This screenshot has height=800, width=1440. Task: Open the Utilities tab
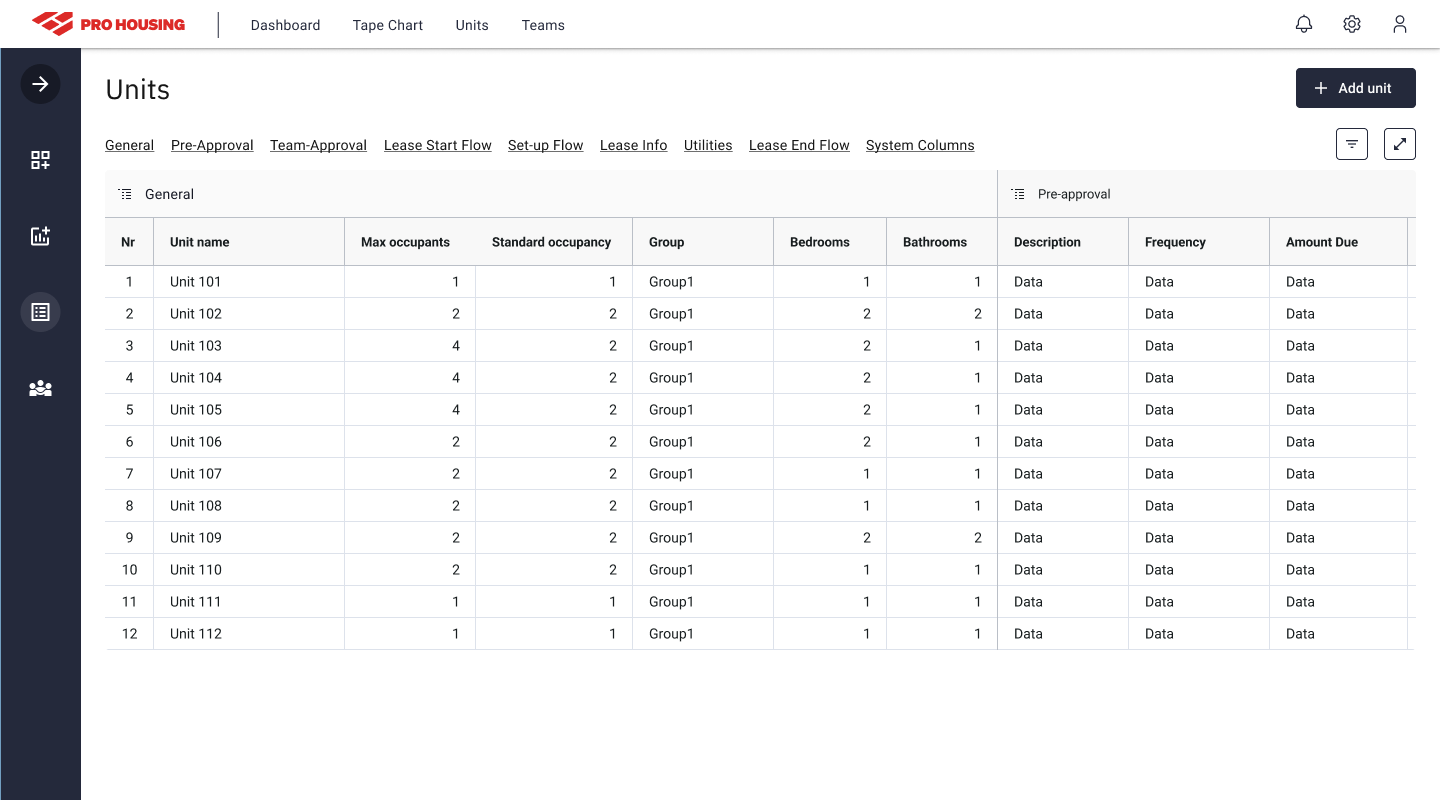pyautogui.click(x=708, y=145)
